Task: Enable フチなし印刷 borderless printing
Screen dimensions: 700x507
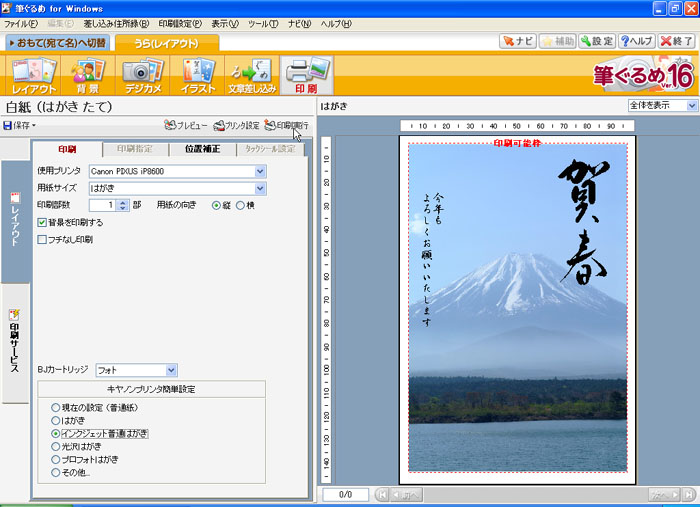Action: pyautogui.click(x=42, y=240)
